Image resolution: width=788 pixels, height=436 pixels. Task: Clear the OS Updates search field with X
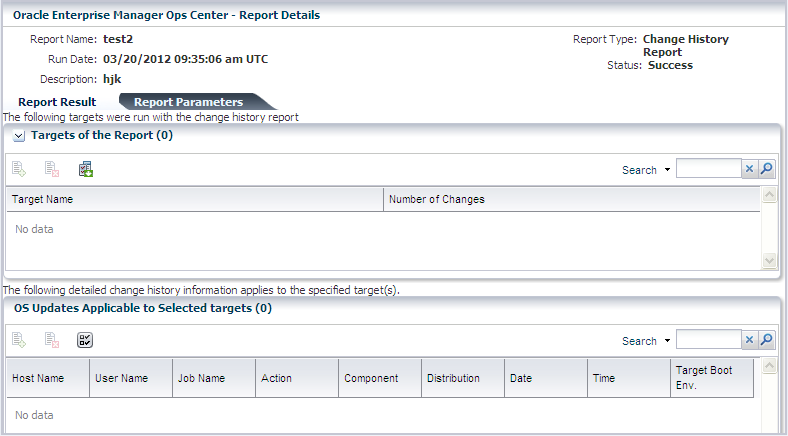pyautogui.click(x=749, y=340)
